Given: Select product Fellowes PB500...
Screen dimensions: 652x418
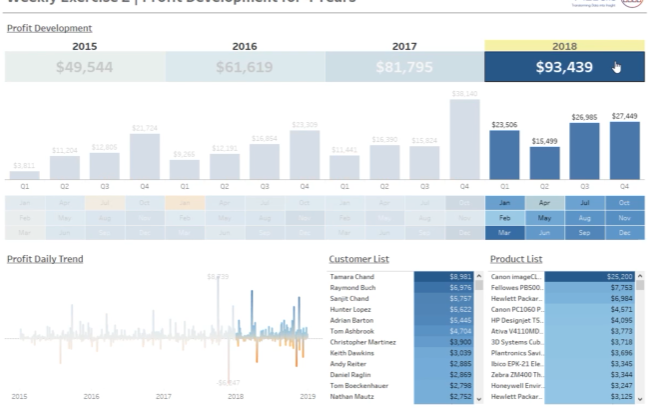Looking at the screenshot, I should 562,287.
